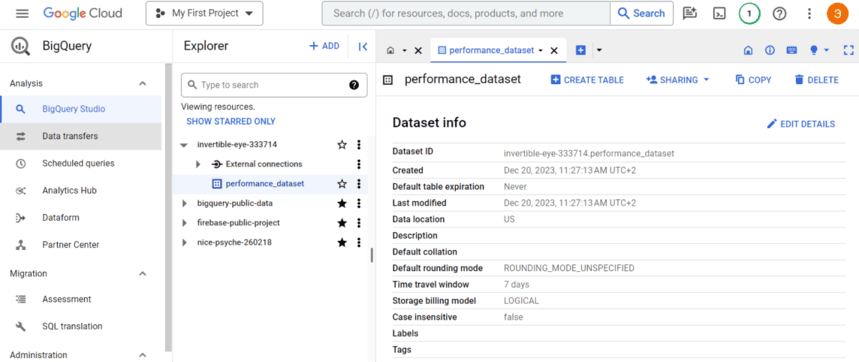This screenshot has height=362, width=859.
Task: Collapse the Analysis section
Action: (142, 84)
